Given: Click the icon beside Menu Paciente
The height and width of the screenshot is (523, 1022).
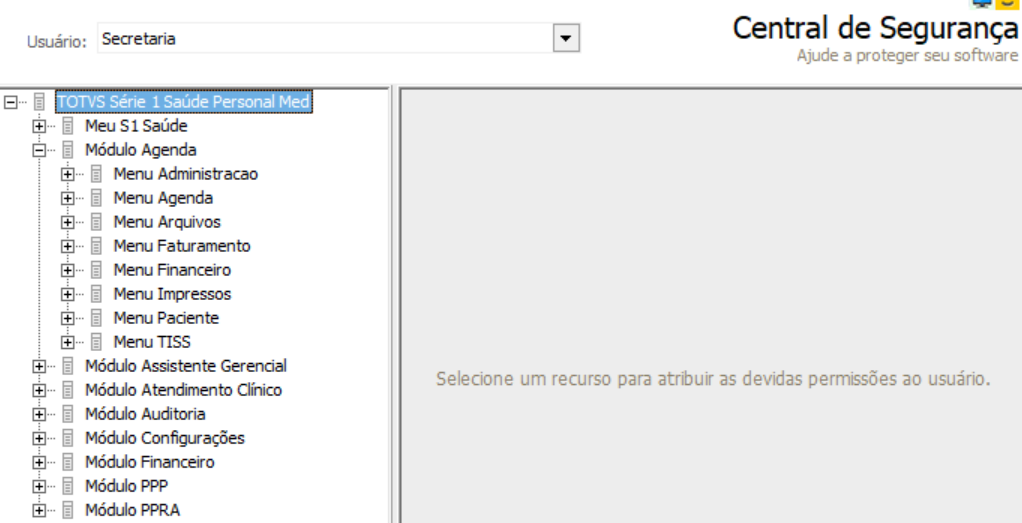Looking at the screenshot, I should (x=96, y=318).
